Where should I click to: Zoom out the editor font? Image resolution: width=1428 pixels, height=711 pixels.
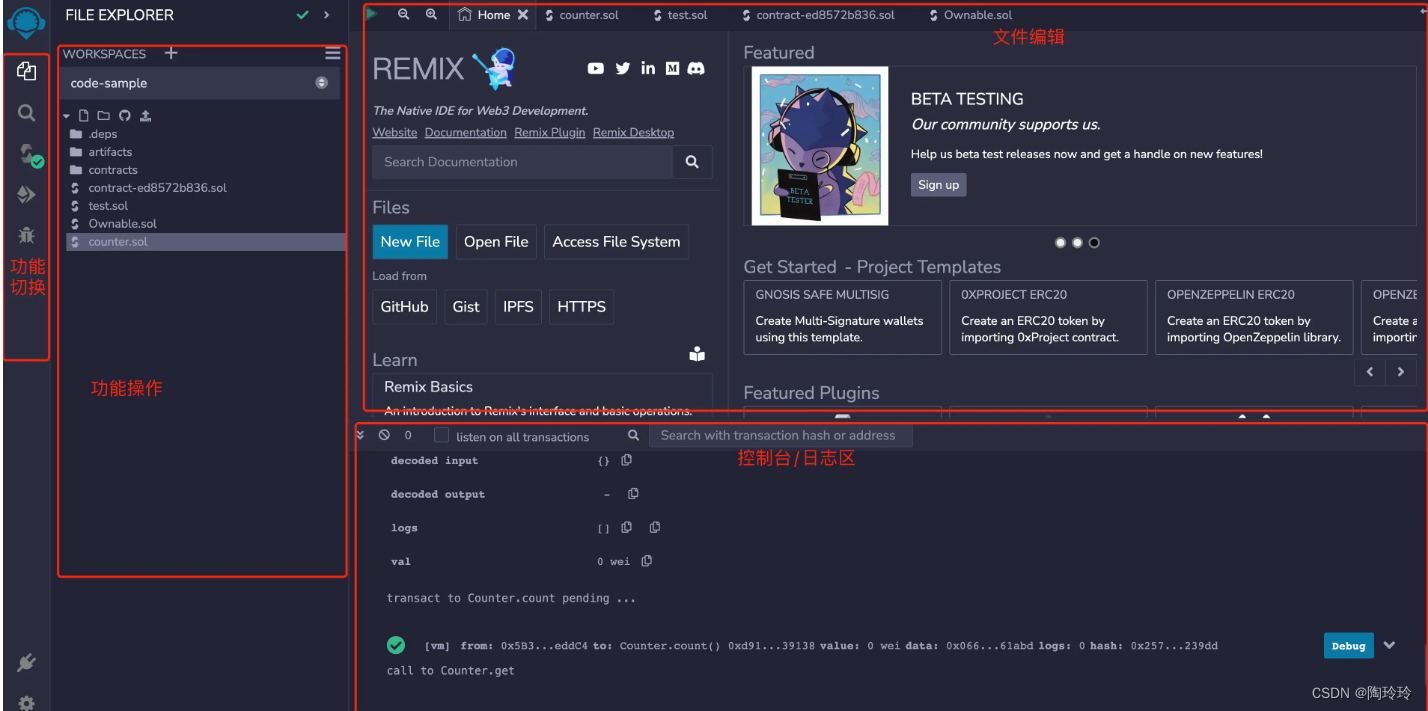click(404, 15)
